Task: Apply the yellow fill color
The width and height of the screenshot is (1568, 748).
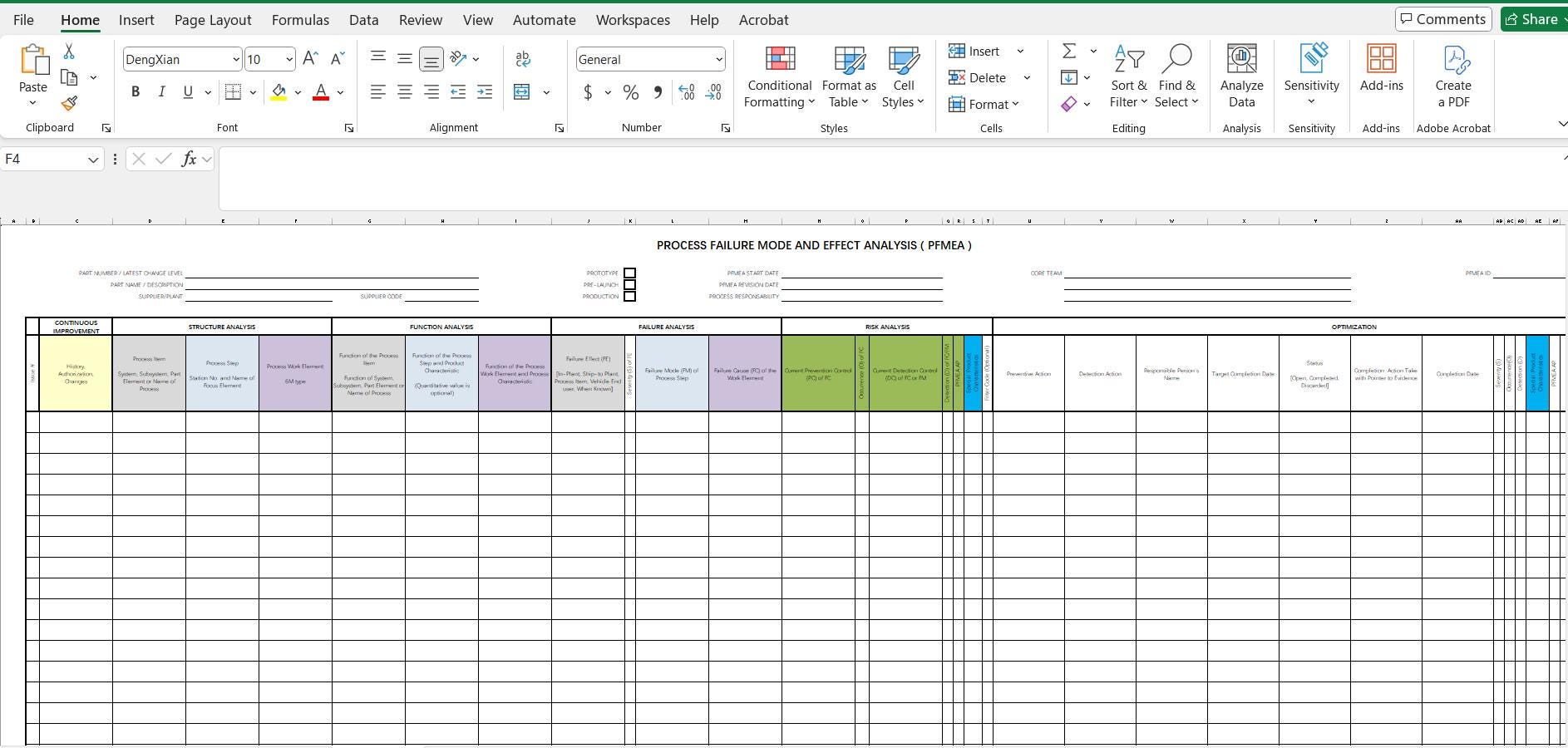Action: point(279,92)
